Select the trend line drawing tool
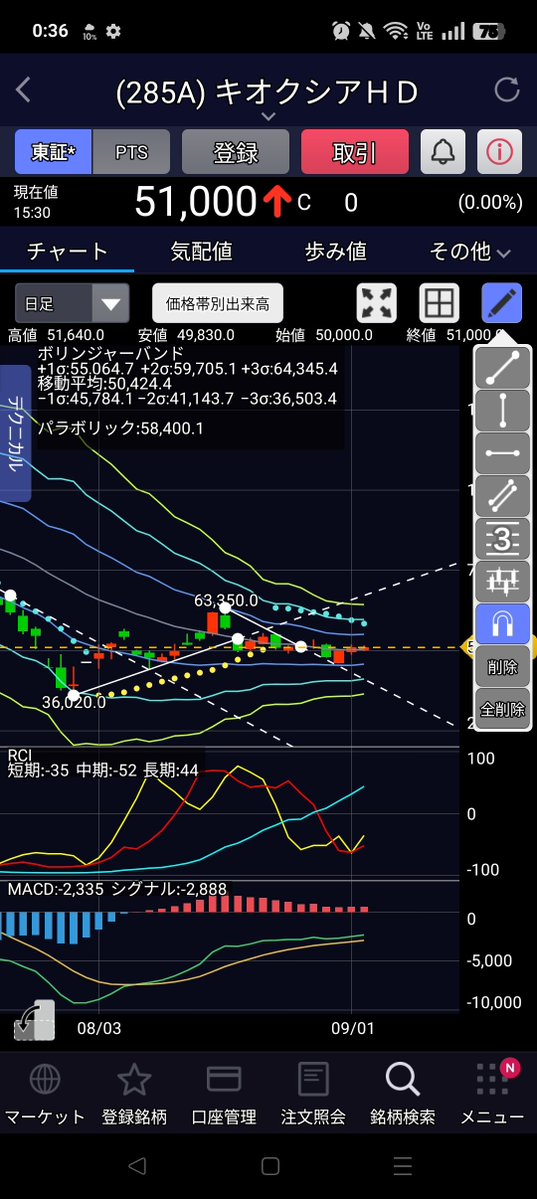The width and height of the screenshot is (537, 1199). click(x=503, y=367)
